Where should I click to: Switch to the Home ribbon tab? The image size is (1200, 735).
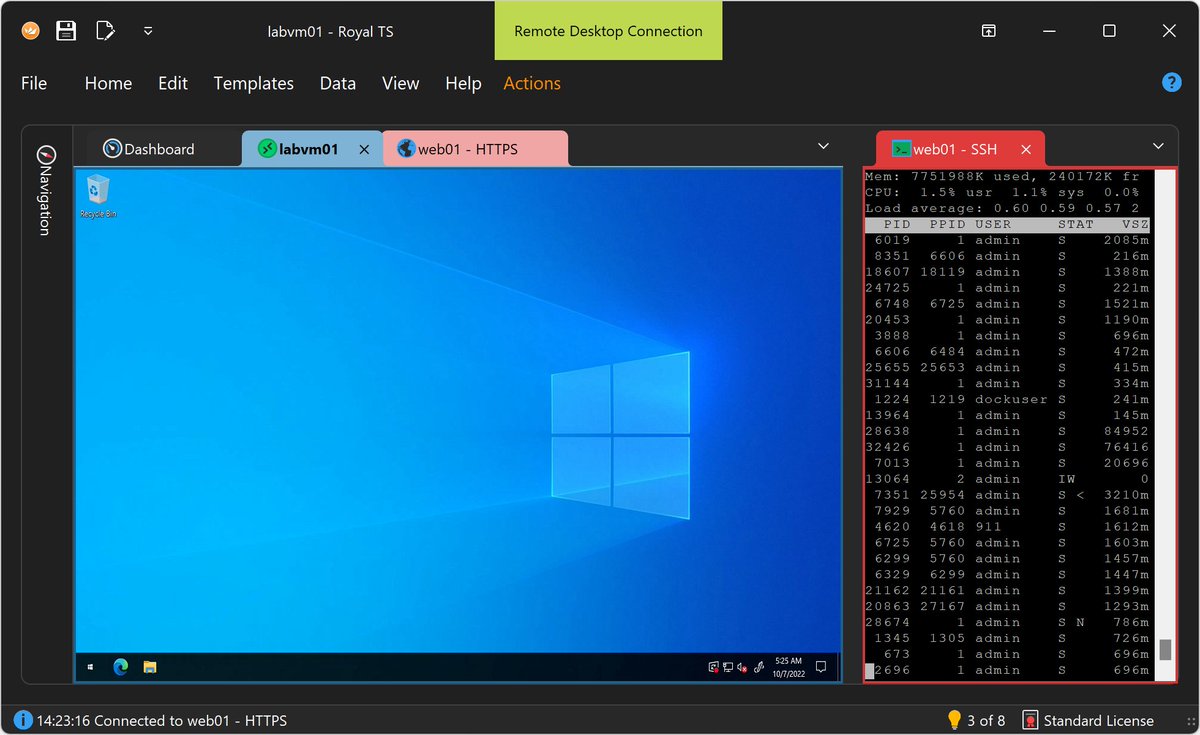(108, 83)
